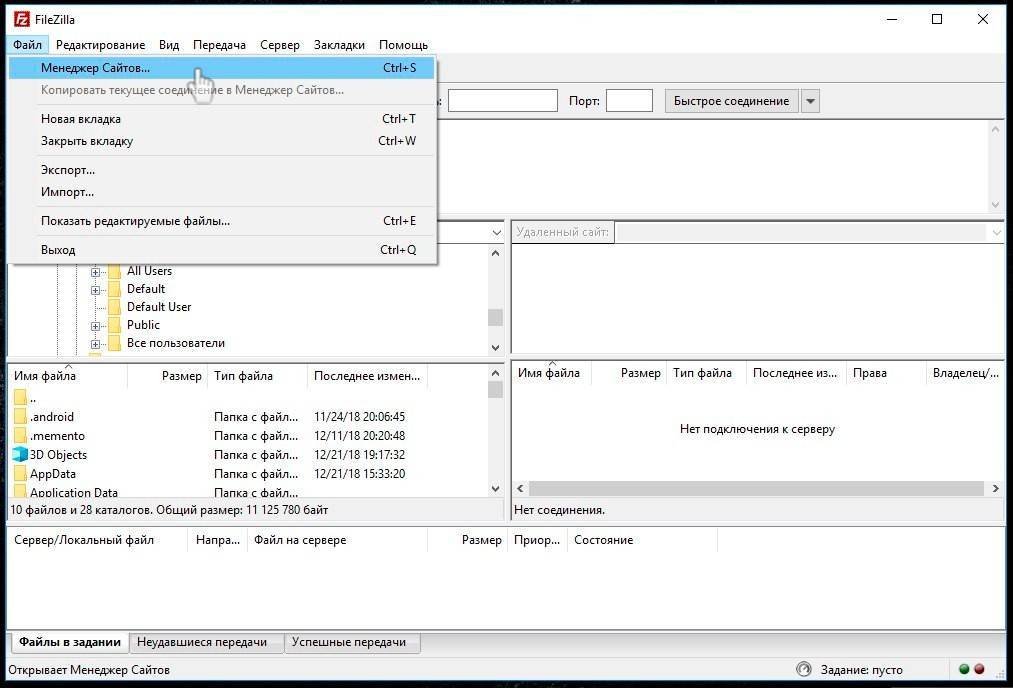Select the All Users folder icon
1013x688 pixels.
coord(115,271)
